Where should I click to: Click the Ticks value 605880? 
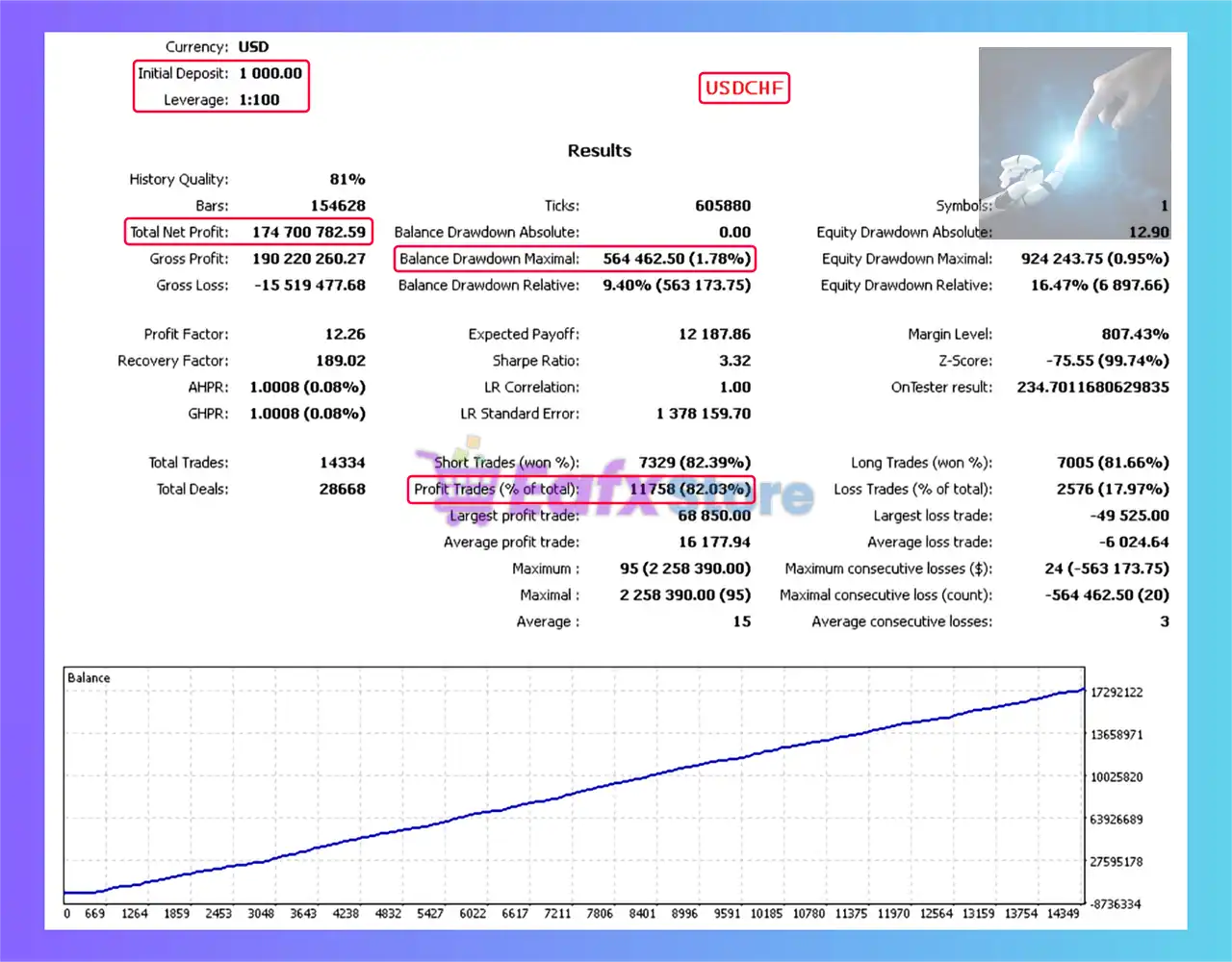click(723, 205)
